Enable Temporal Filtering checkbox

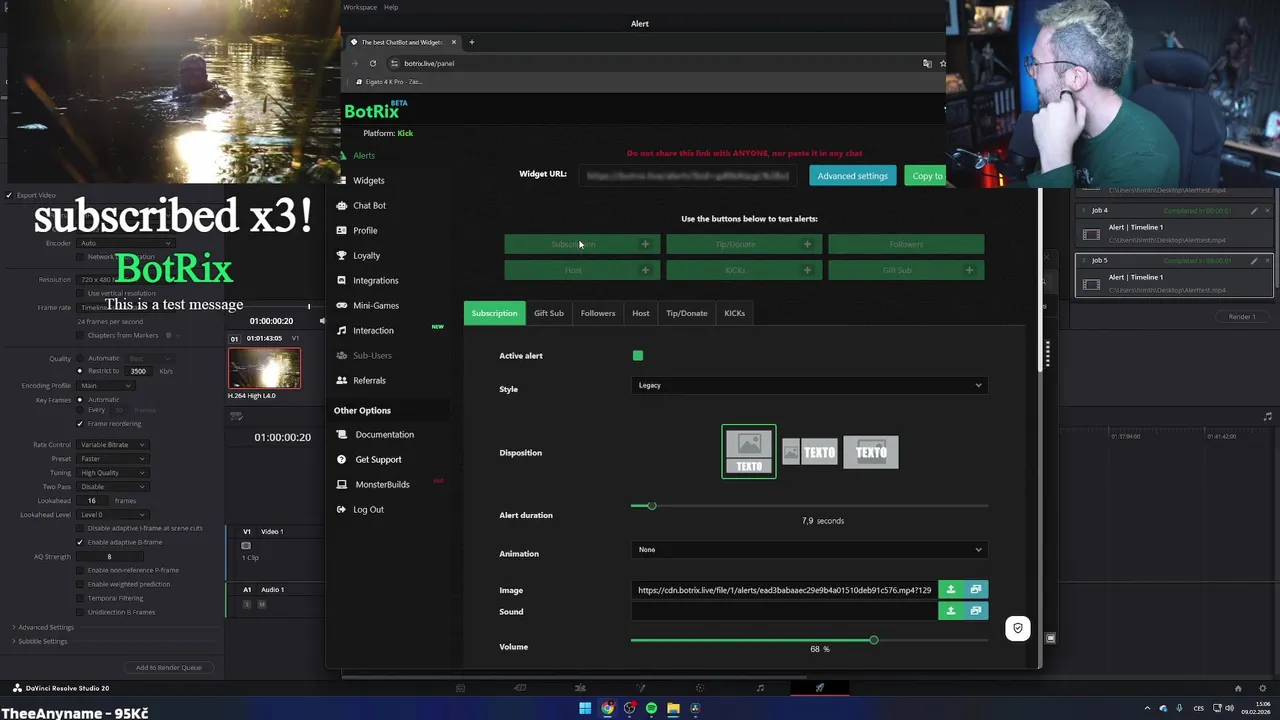click(80, 598)
